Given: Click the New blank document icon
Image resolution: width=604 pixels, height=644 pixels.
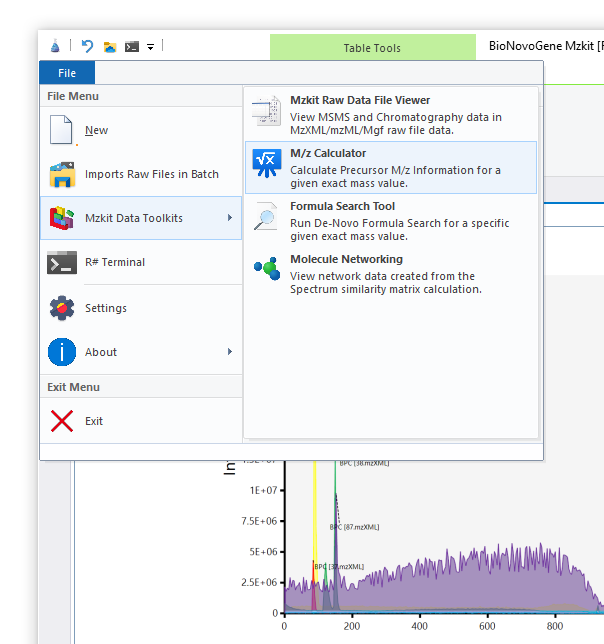Looking at the screenshot, I should point(61,130).
